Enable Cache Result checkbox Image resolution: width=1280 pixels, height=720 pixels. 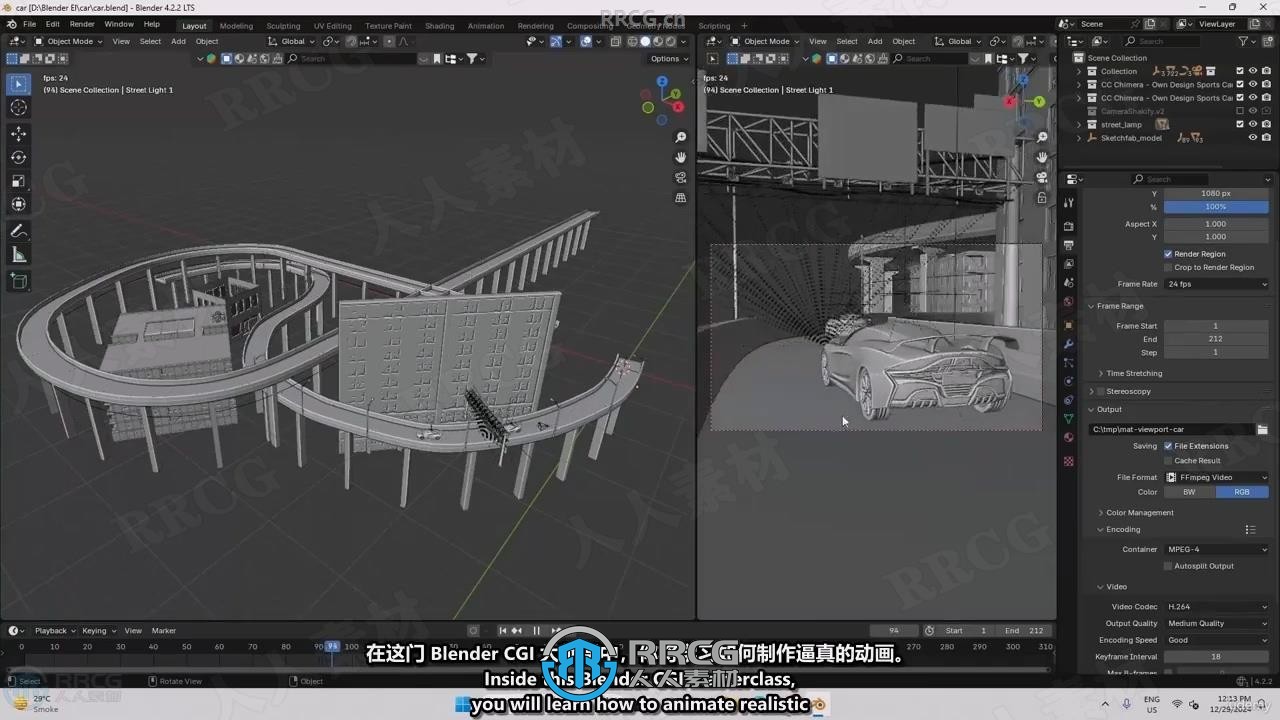(x=1168, y=461)
